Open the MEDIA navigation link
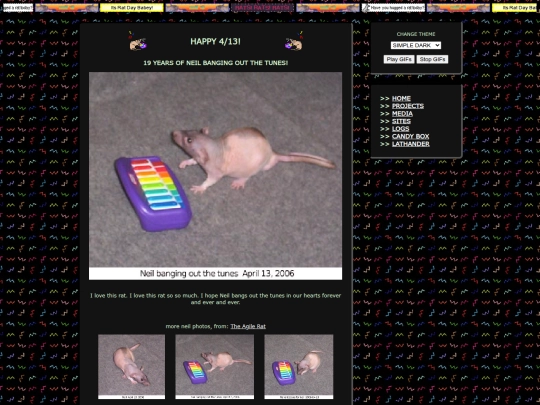540x405 pixels. 402,114
